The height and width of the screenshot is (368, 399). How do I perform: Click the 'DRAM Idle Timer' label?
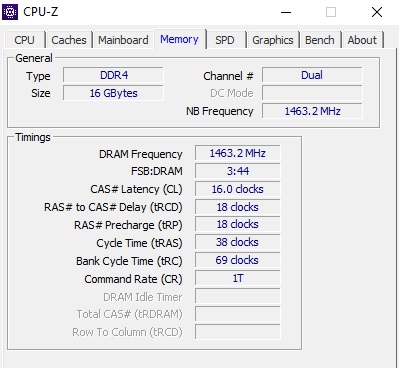pyautogui.click(x=143, y=297)
